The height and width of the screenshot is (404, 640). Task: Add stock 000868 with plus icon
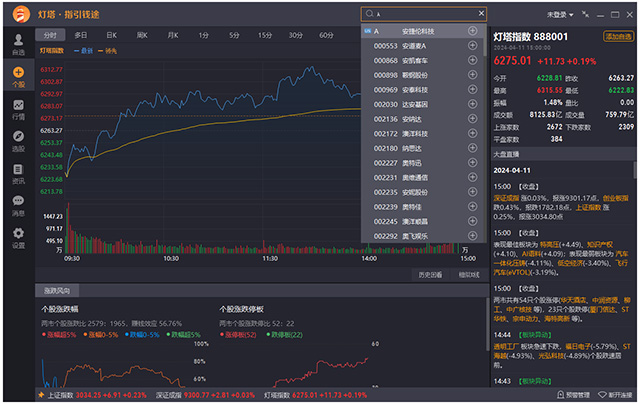473,60
